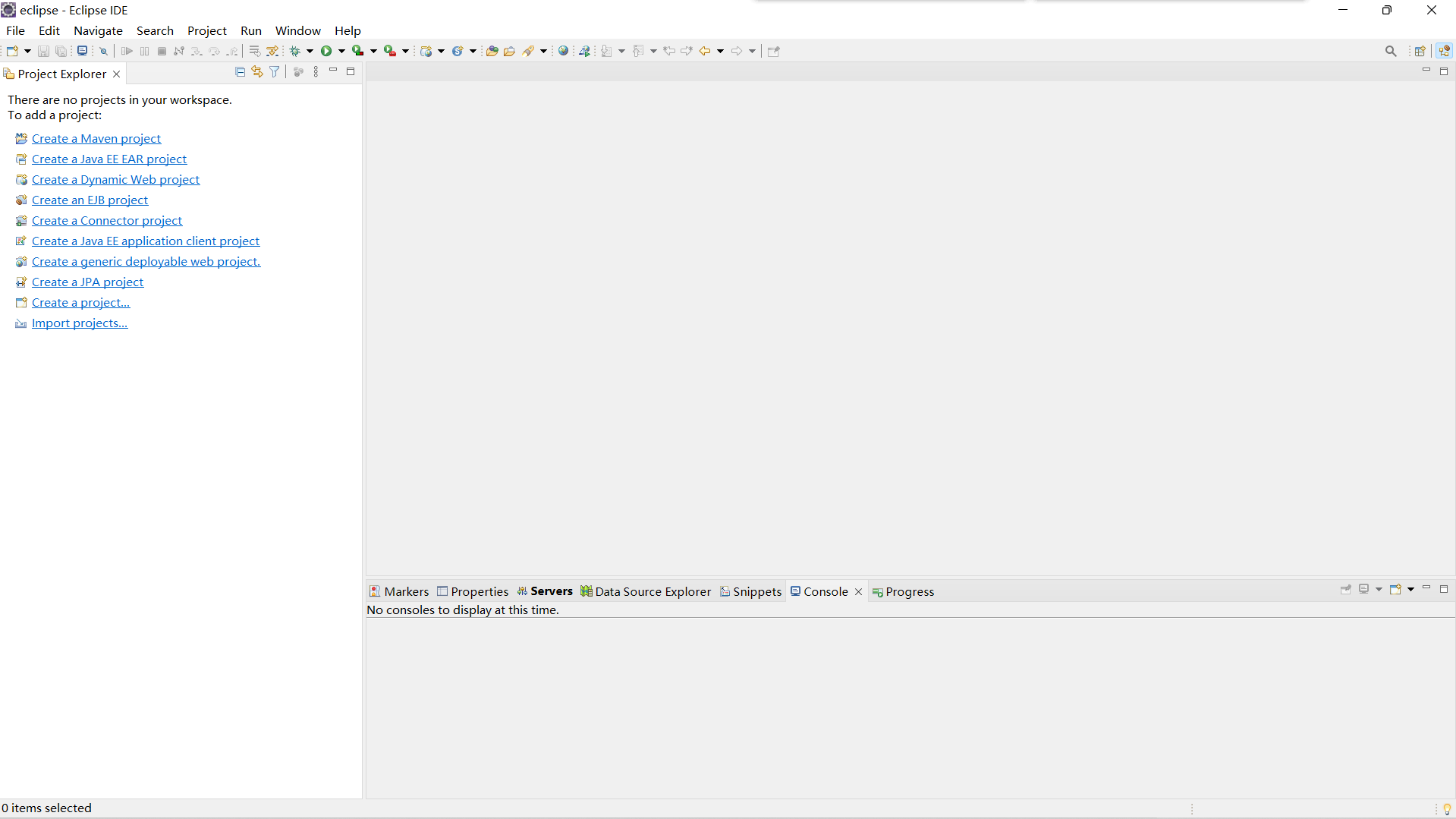The height and width of the screenshot is (819, 1456).
Task: Click the Open Task folder icon
Action: tap(510, 51)
